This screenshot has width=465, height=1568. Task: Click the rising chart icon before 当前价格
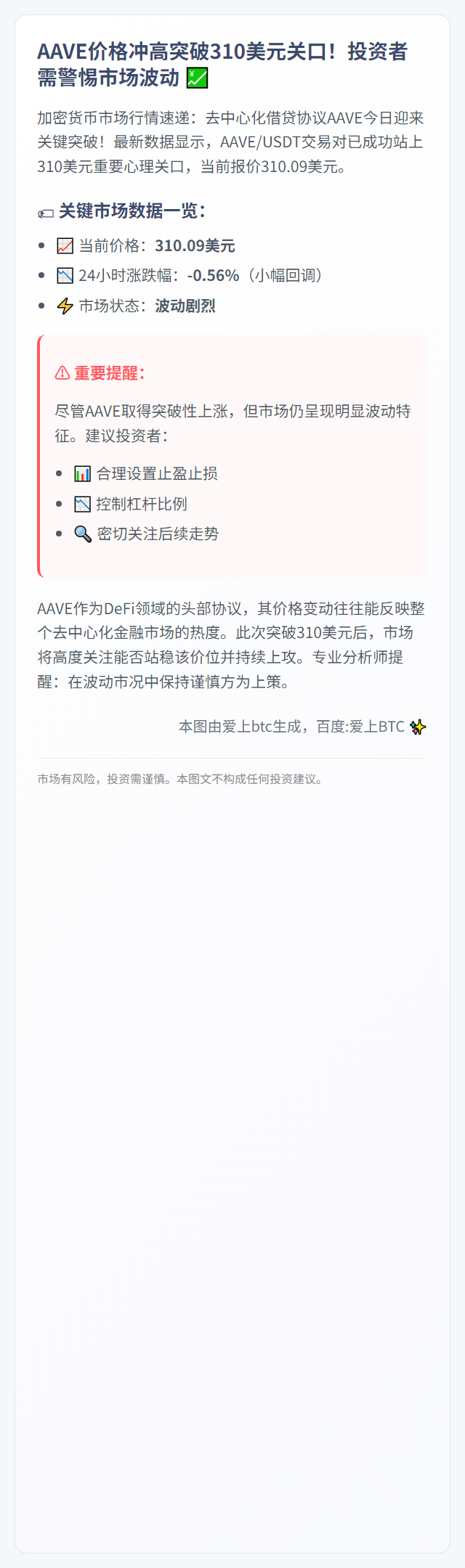pos(65,246)
